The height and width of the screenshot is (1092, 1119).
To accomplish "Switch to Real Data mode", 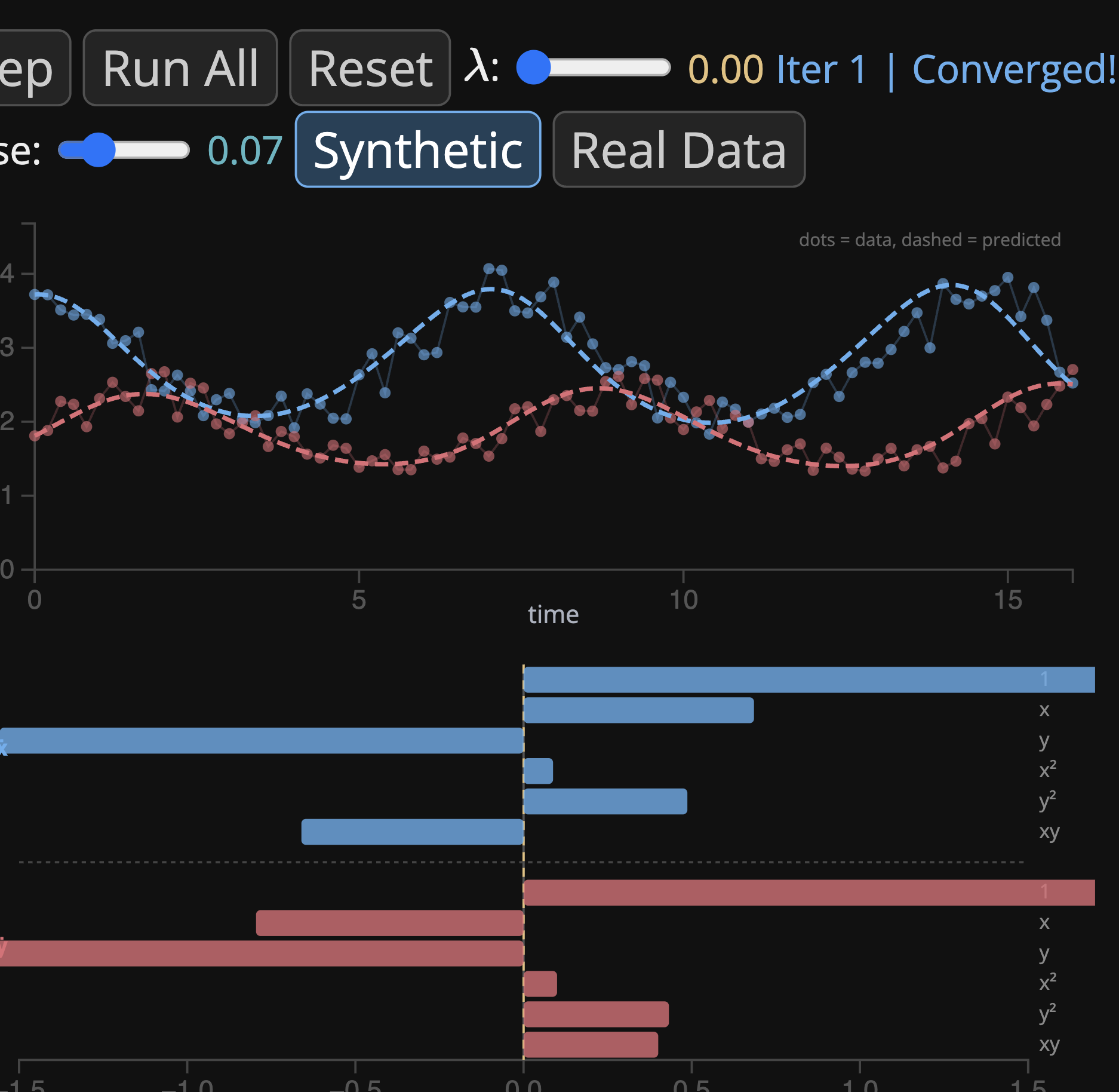I will (x=679, y=149).
